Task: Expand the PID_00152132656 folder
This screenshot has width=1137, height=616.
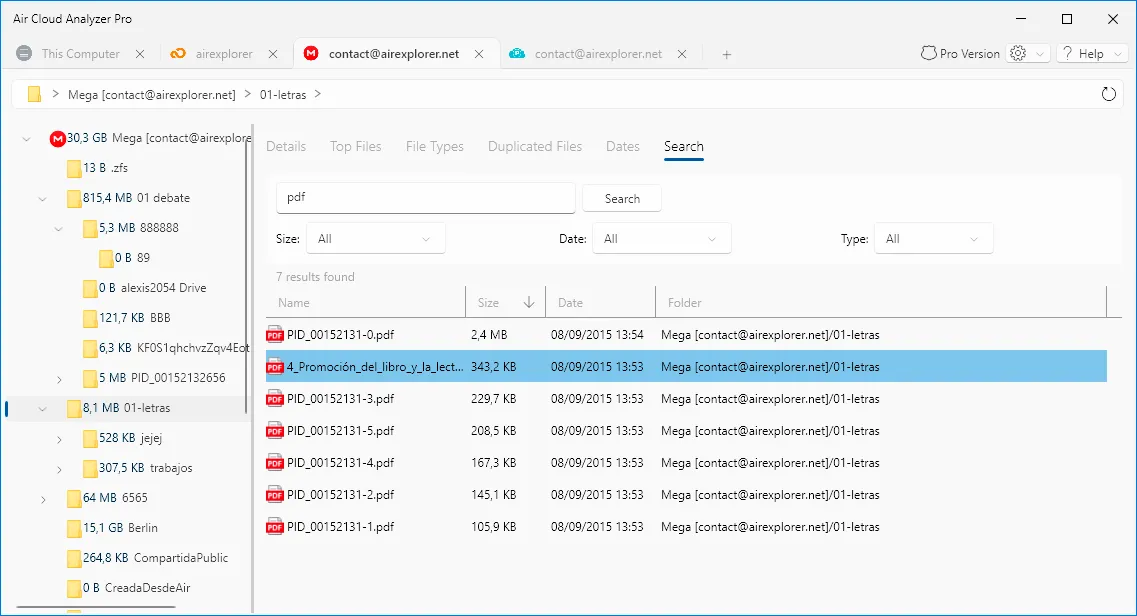Action: pyautogui.click(x=59, y=379)
